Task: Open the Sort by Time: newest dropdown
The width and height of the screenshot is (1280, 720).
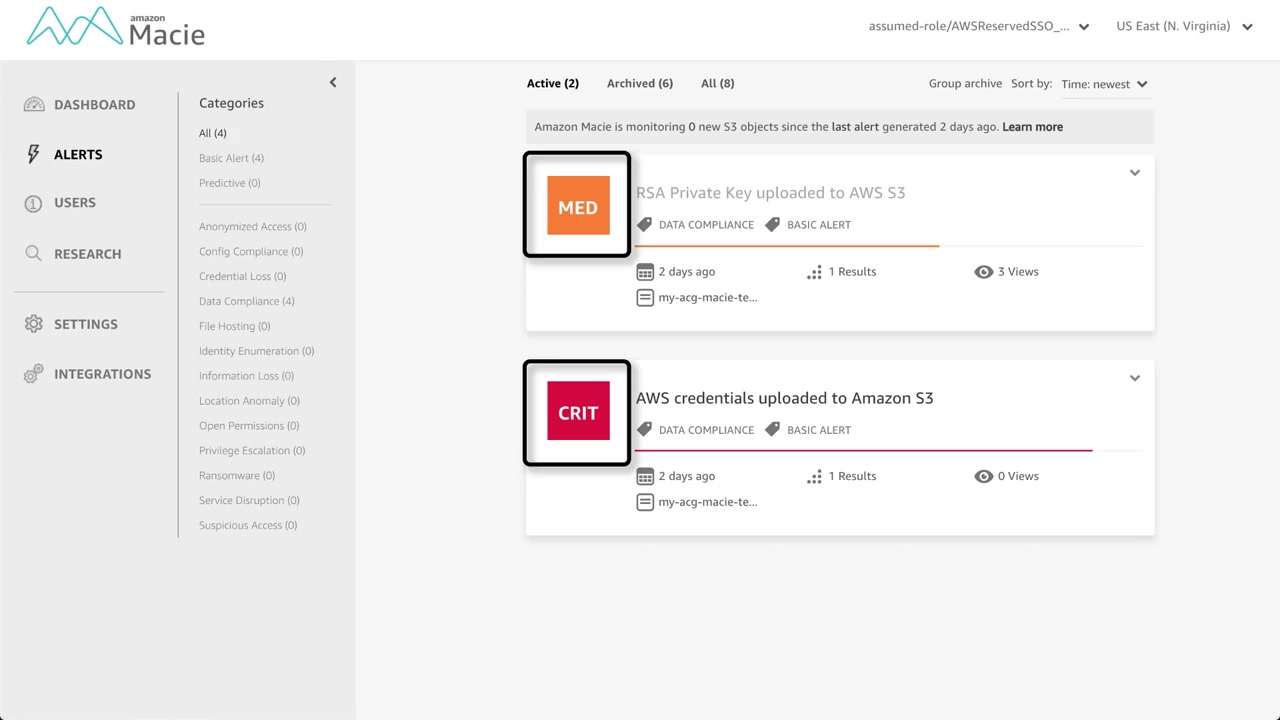Action: pyautogui.click(x=1105, y=84)
